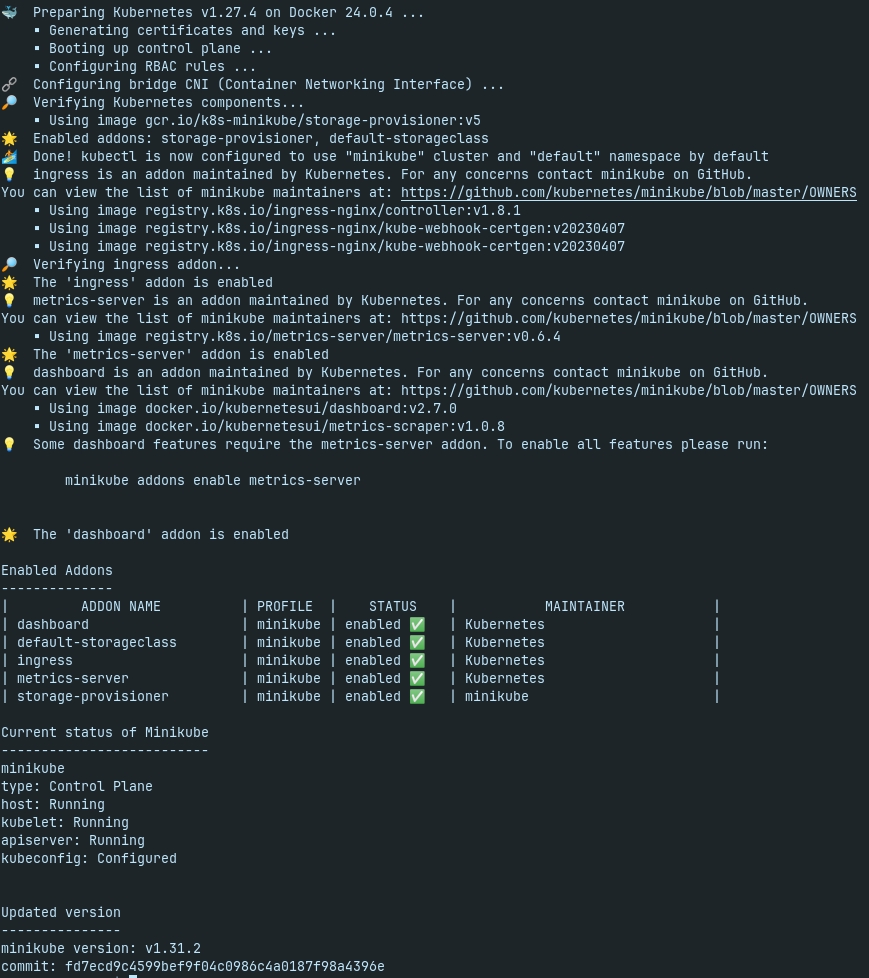The image size is (869, 978).
Task: Click the 'dashboard' addon name cell
Action: coord(53,624)
